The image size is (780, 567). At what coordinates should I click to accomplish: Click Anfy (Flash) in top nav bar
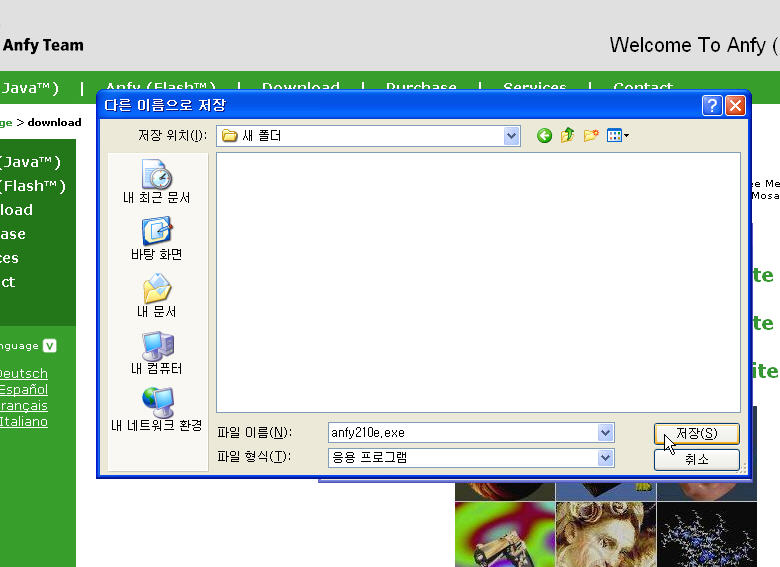[x=161, y=86]
